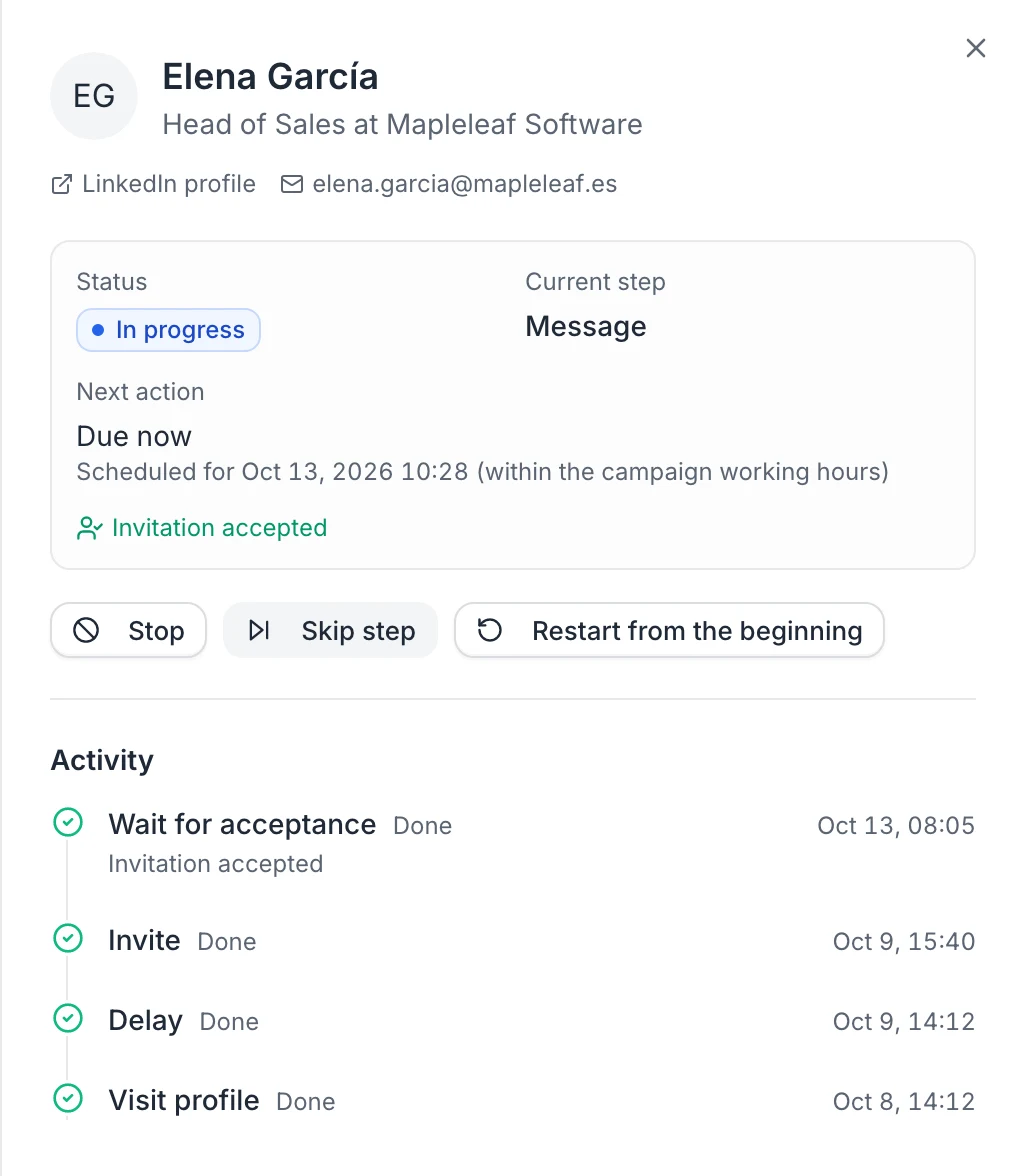Viewport: 1024px width, 1176px height.
Task: Click the green check icon for Invite
Action: coord(68,938)
